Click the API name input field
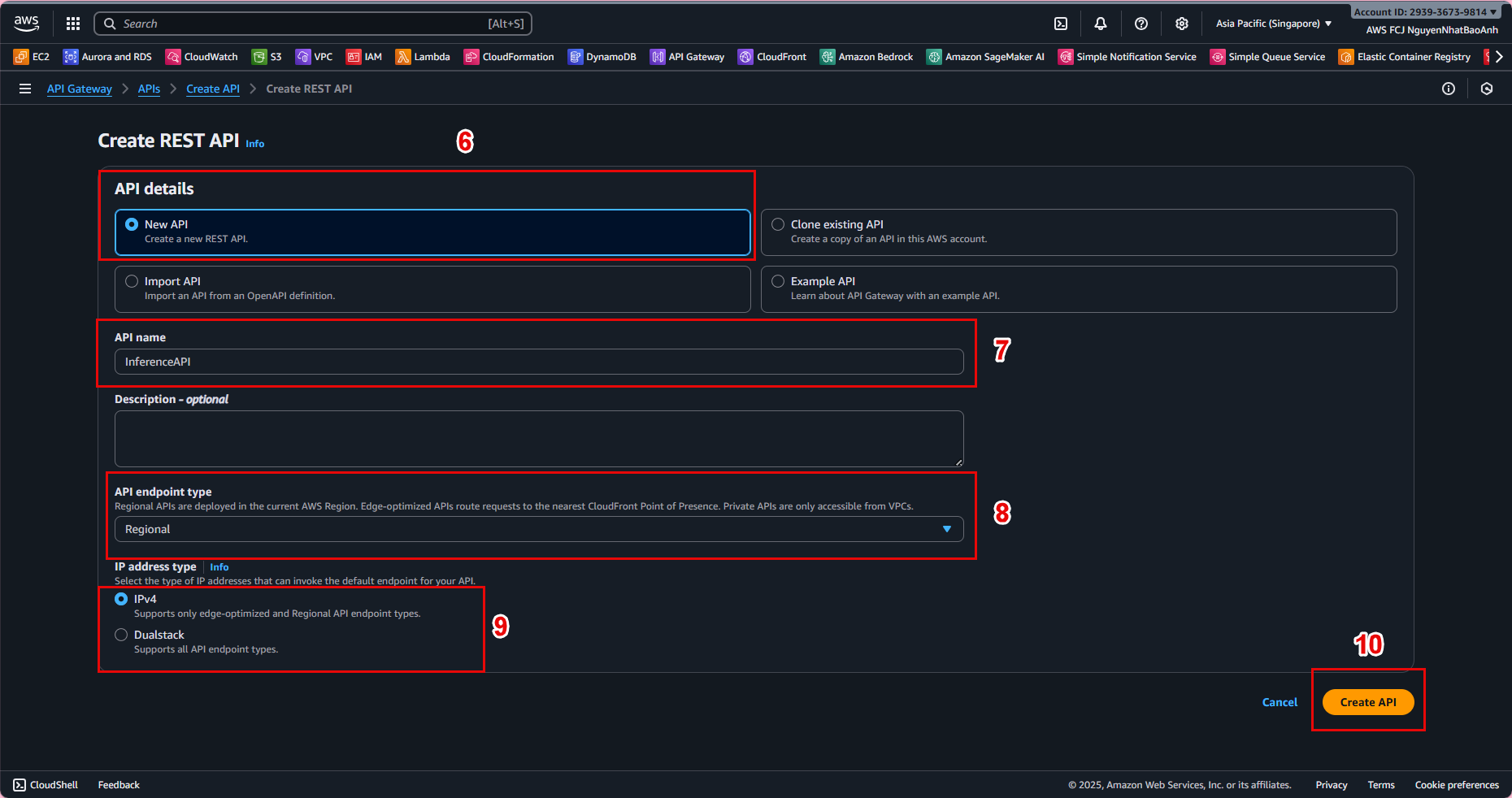Image resolution: width=1512 pixels, height=798 pixels. (539, 362)
